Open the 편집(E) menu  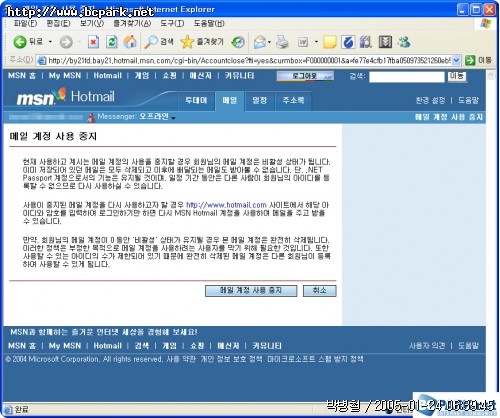click(x=58, y=23)
